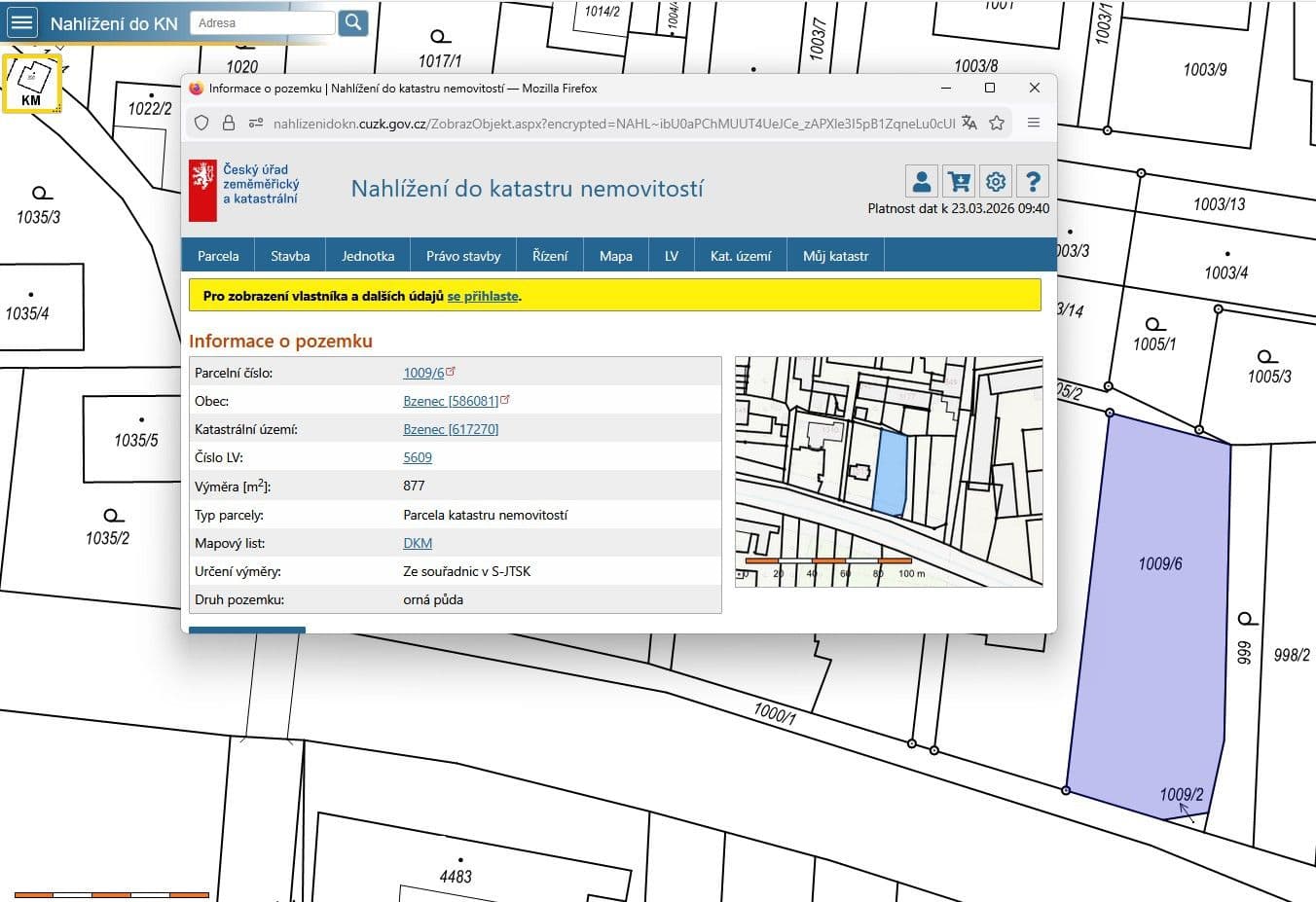Click the address search magnifier icon
The height and width of the screenshot is (902, 1316).
[351, 21]
